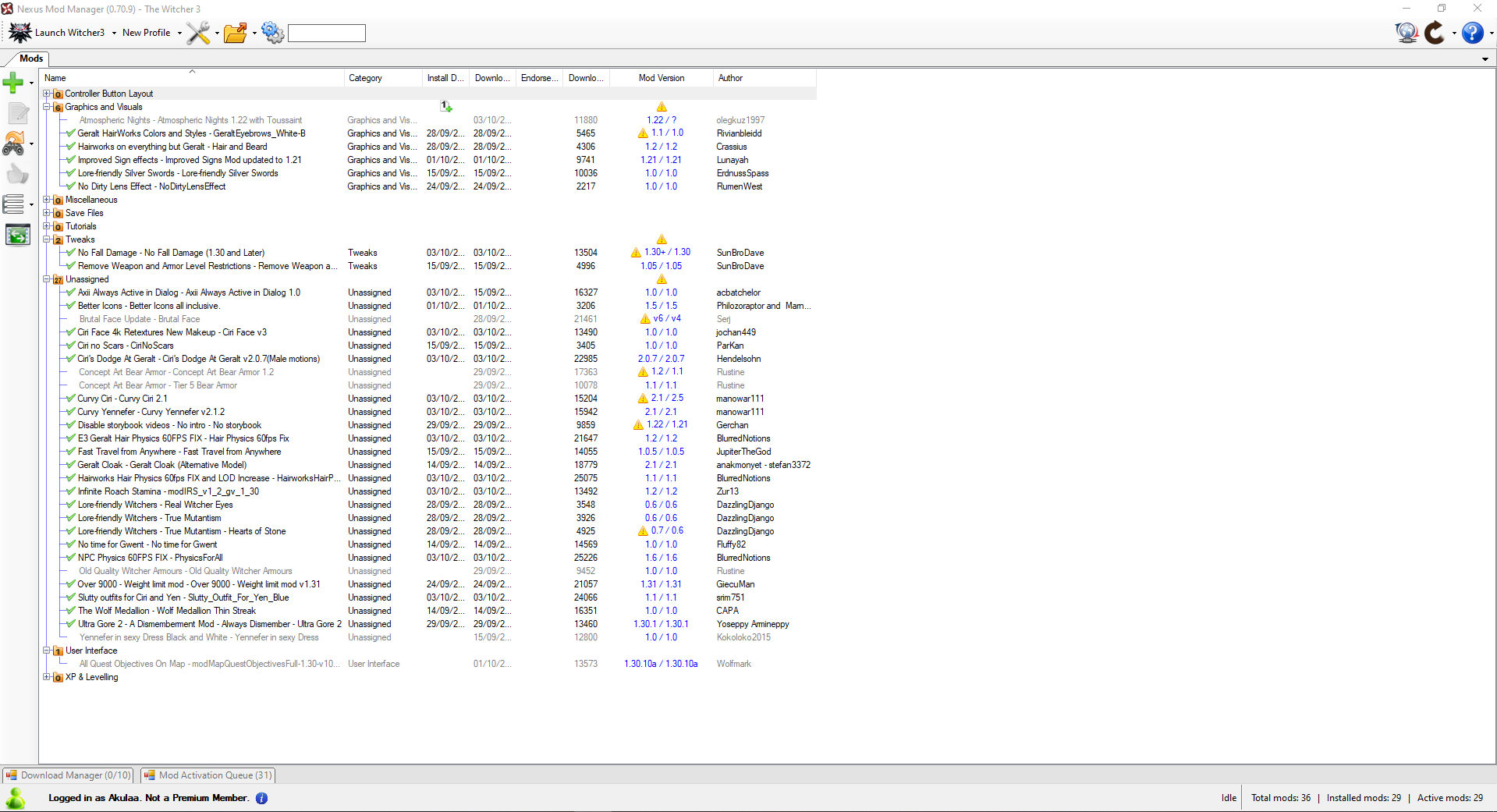Click the new file icon in Graphics and Visuals row
This screenshot has height=812, width=1497.
coord(446,106)
